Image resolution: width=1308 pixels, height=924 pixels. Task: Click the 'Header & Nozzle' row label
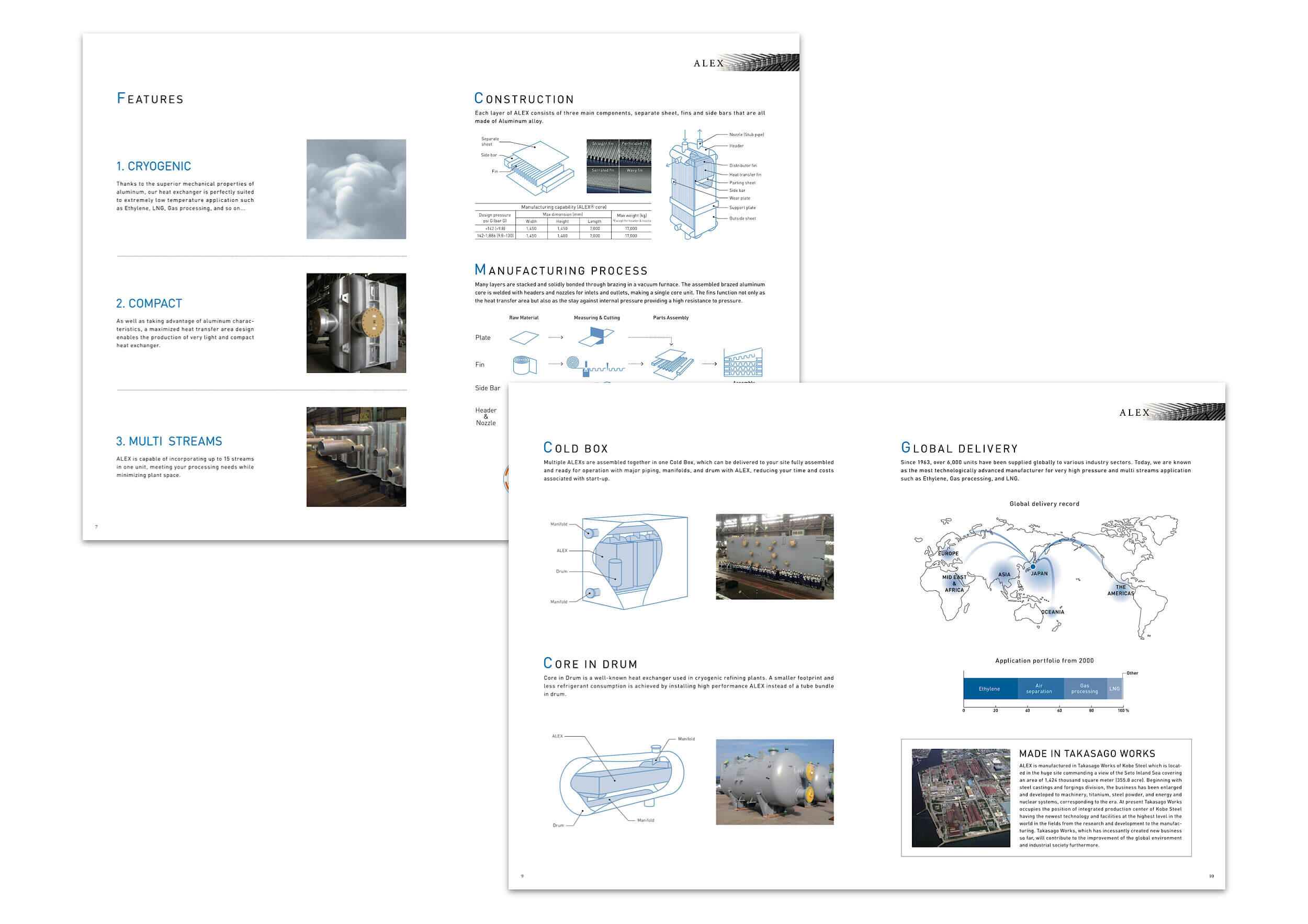point(486,416)
